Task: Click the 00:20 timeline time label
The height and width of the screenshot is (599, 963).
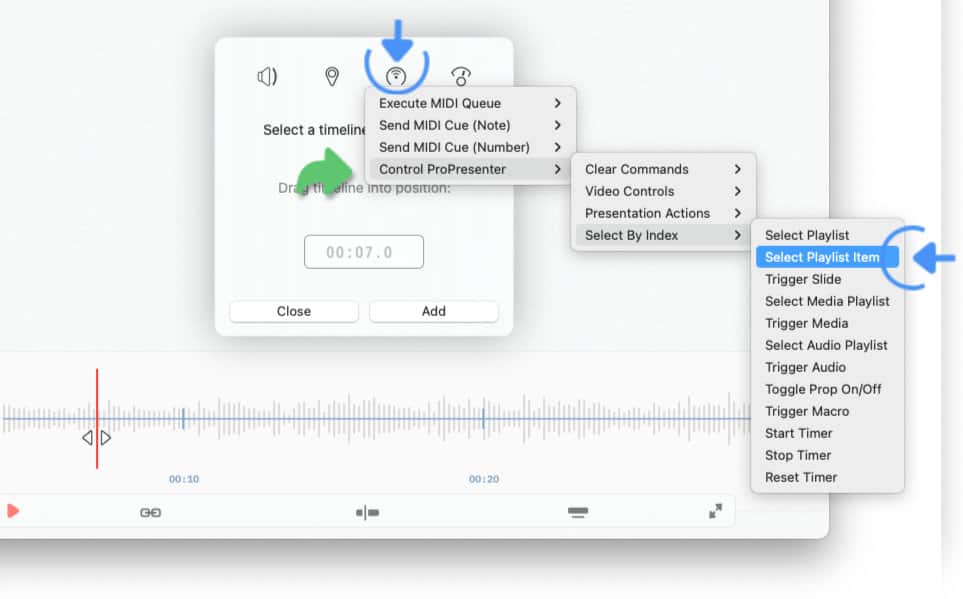Action: (x=484, y=479)
